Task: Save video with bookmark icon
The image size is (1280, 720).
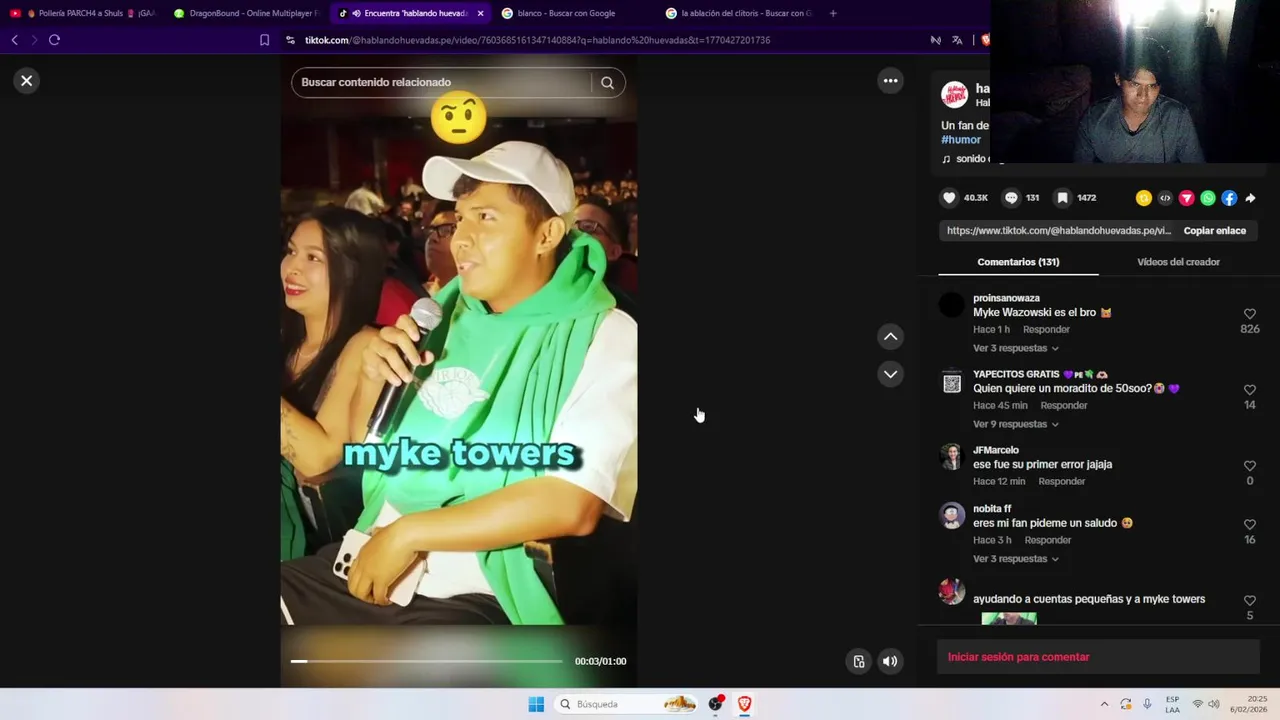Action: click(1062, 198)
